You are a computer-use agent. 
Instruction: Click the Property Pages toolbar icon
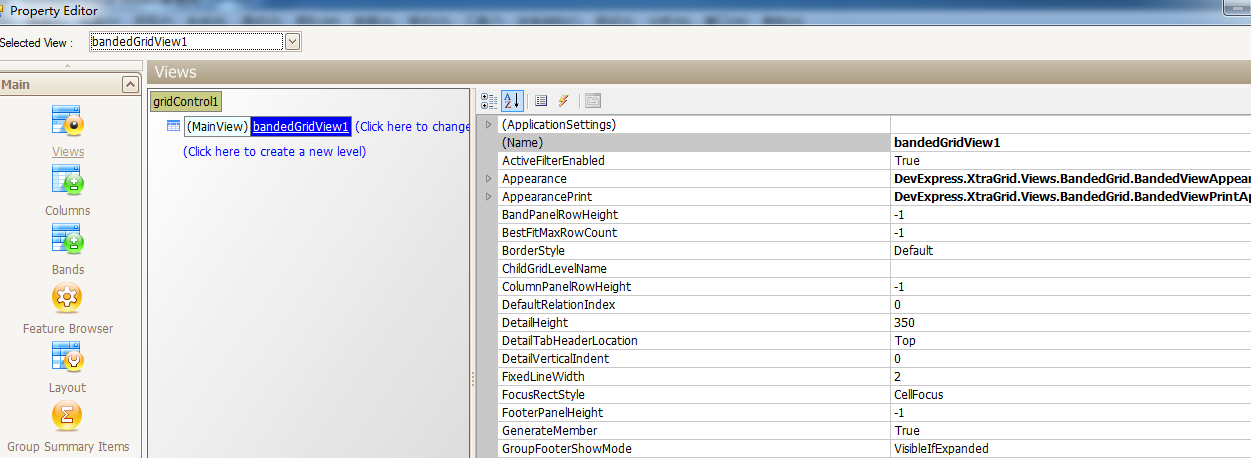pos(593,101)
